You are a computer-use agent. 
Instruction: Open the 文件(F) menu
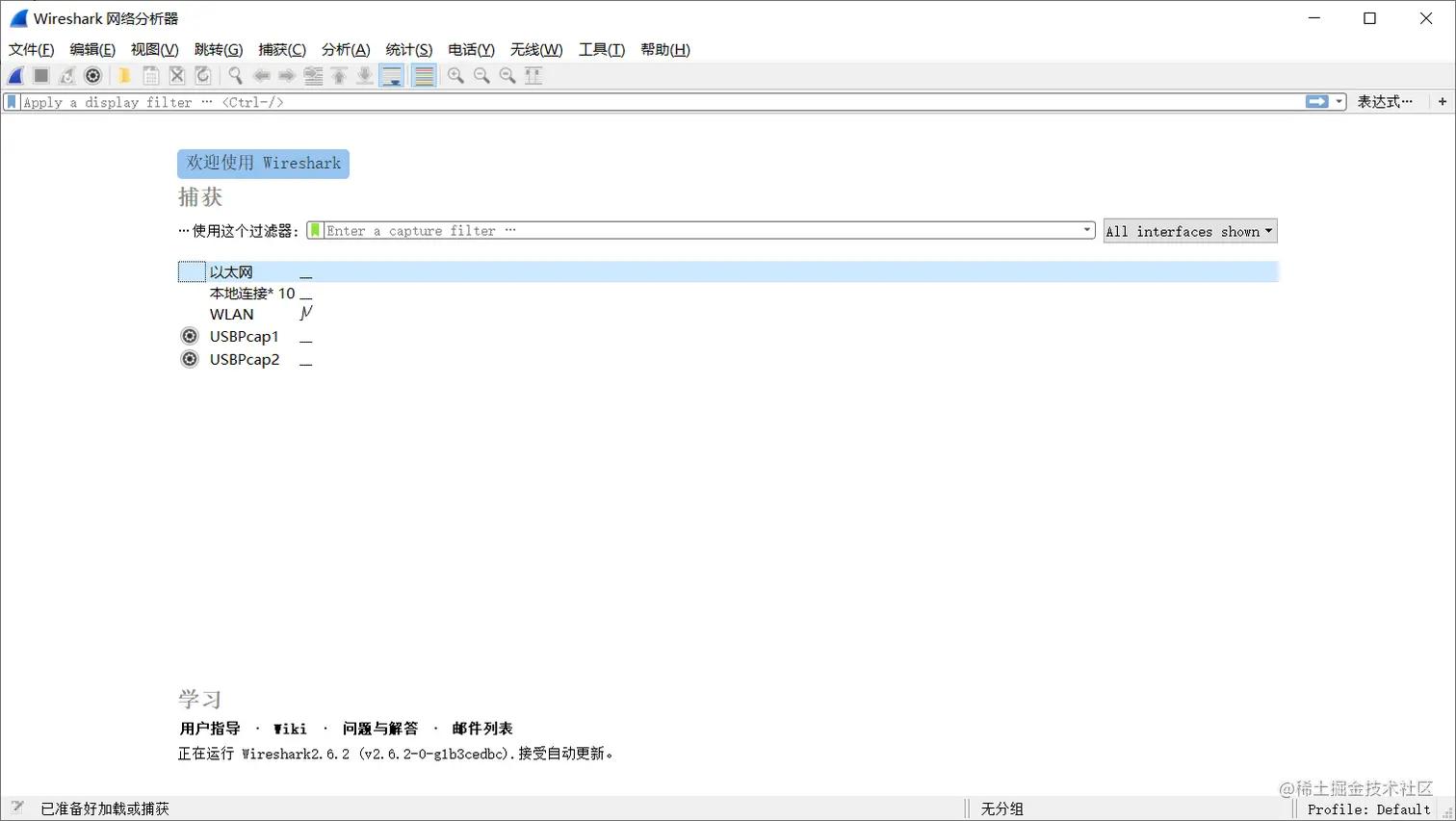pos(32,50)
